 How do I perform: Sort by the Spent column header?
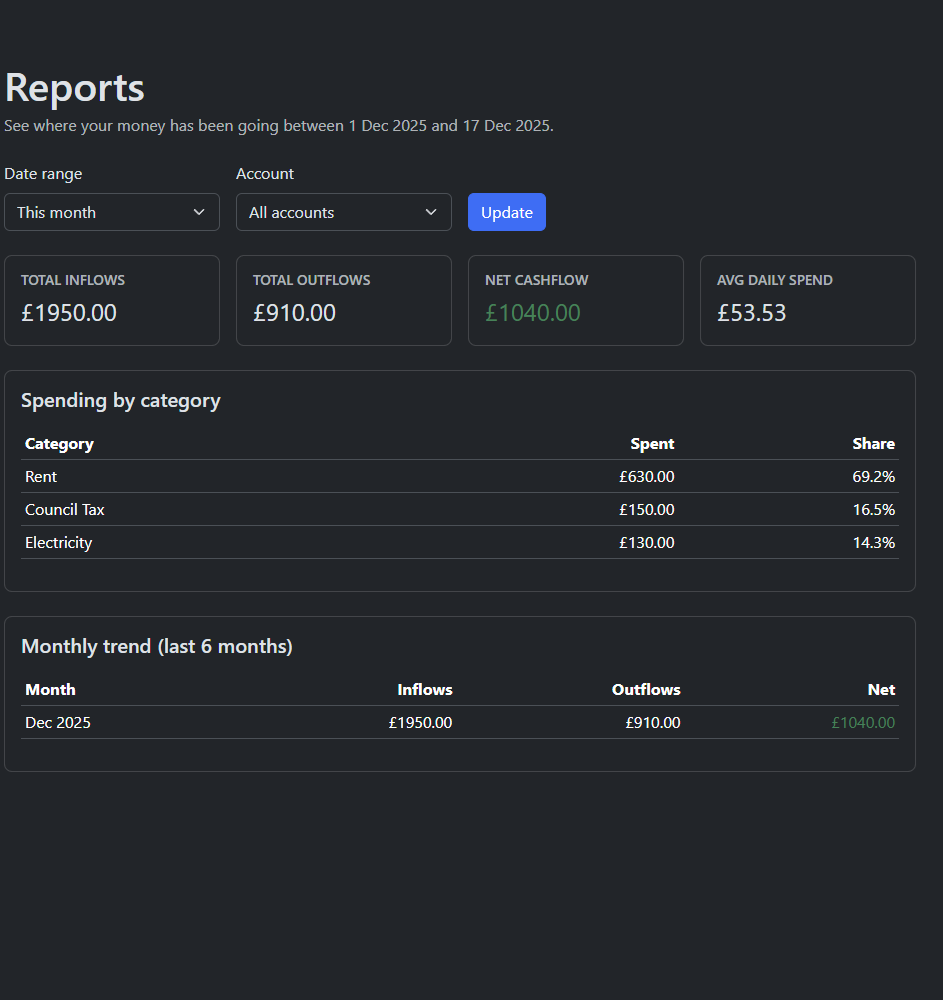652,443
